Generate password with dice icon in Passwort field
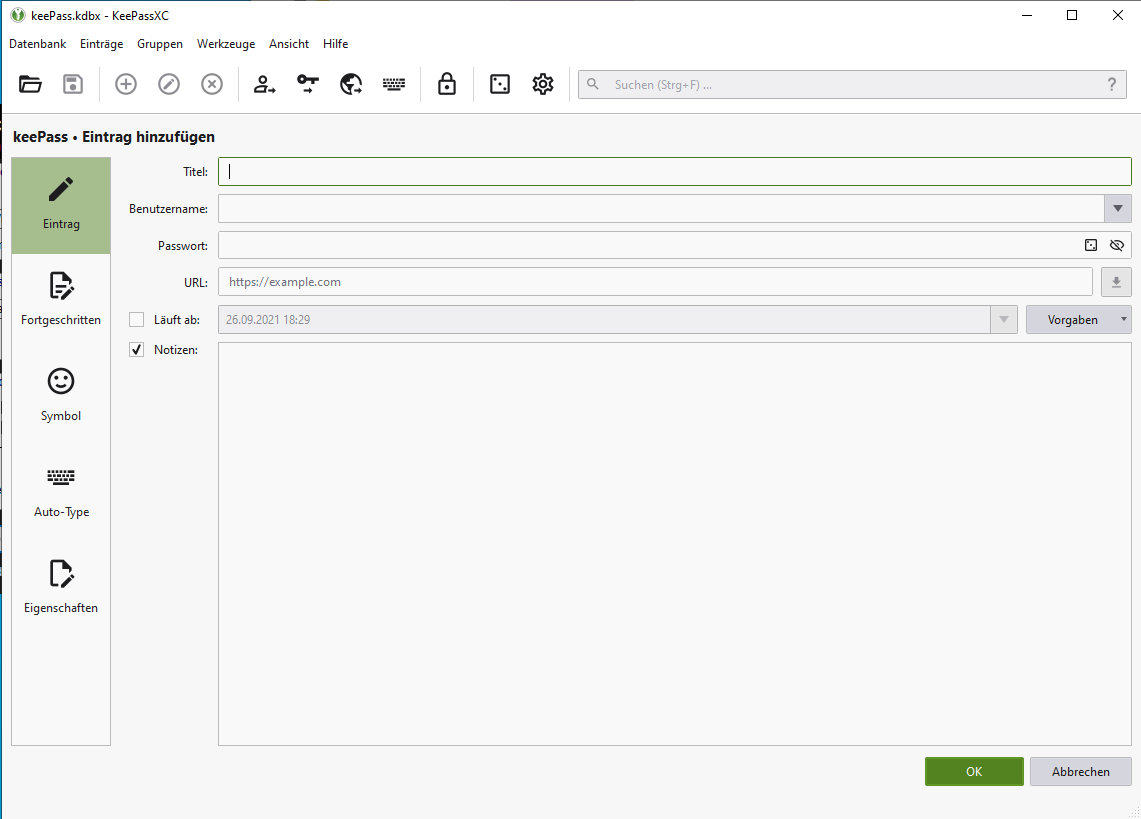Viewport: 1141px width, 819px height. [1091, 245]
